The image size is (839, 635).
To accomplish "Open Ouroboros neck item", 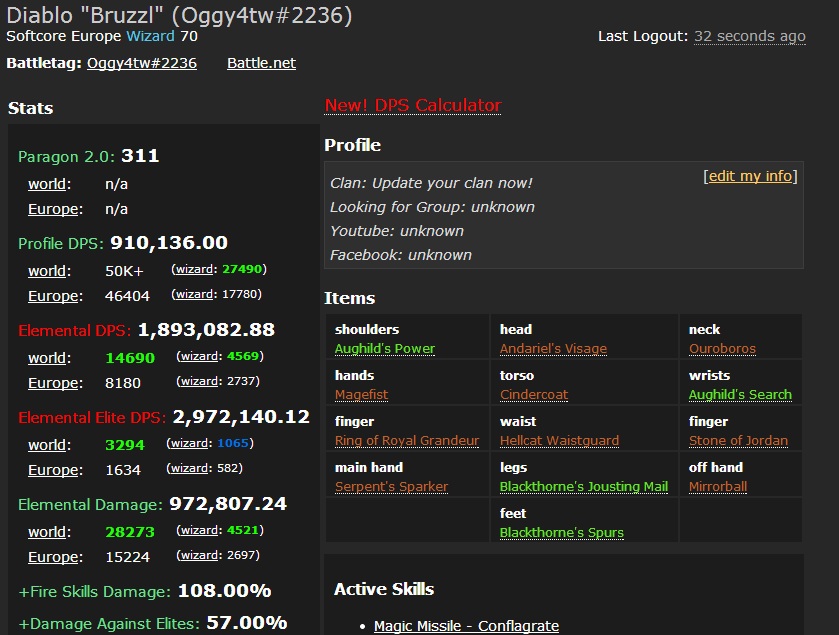I will click(722, 349).
